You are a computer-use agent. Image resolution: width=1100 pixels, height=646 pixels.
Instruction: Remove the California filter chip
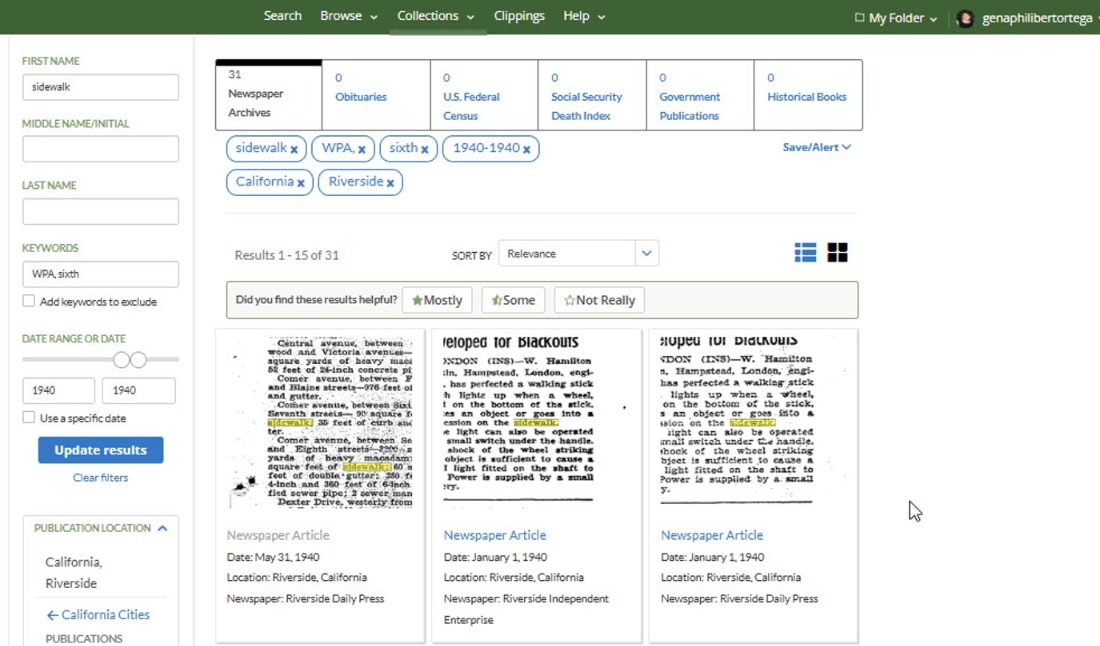tap(300, 183)
